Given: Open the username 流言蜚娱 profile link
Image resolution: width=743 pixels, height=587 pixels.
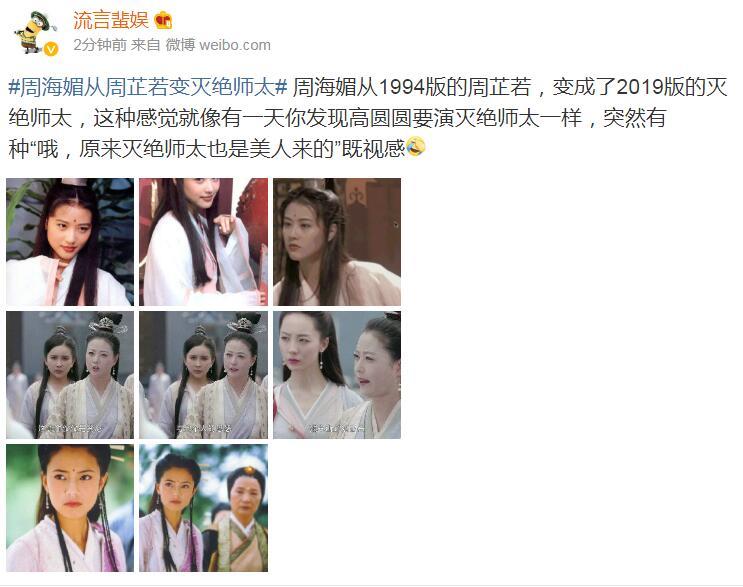Looking at the screenshot, I should click(111, 20).
